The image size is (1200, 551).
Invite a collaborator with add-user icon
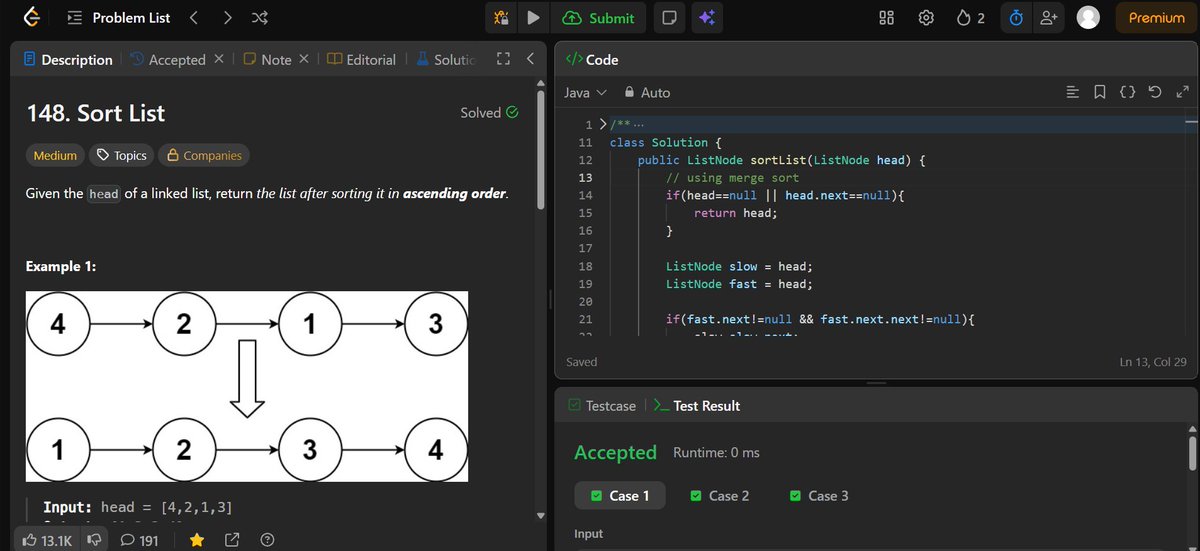click(1048, 18)
